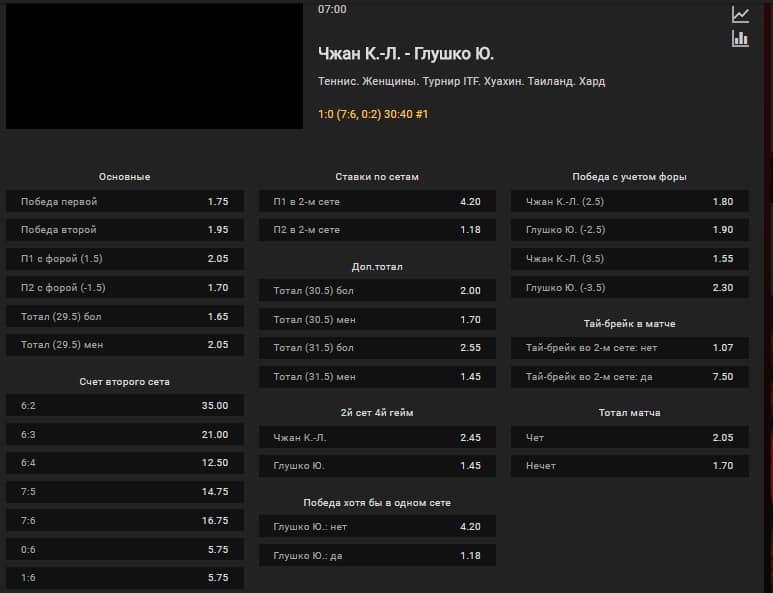
Task: Select Тотал (30.5) бол at 2.00
Action: [x=377, y=291]
